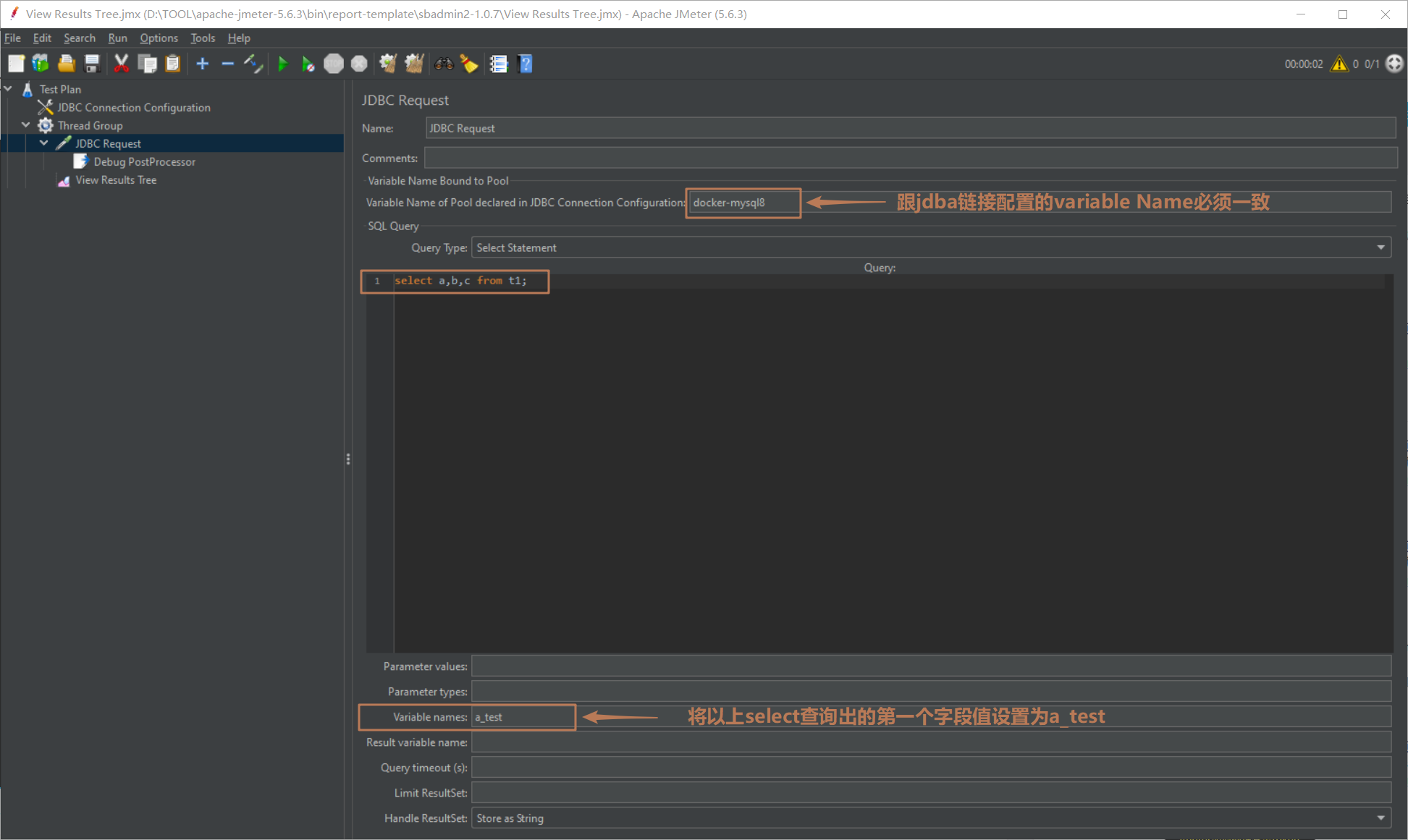
Task: Click the Clear results broom icon
Action: point(388,64)
